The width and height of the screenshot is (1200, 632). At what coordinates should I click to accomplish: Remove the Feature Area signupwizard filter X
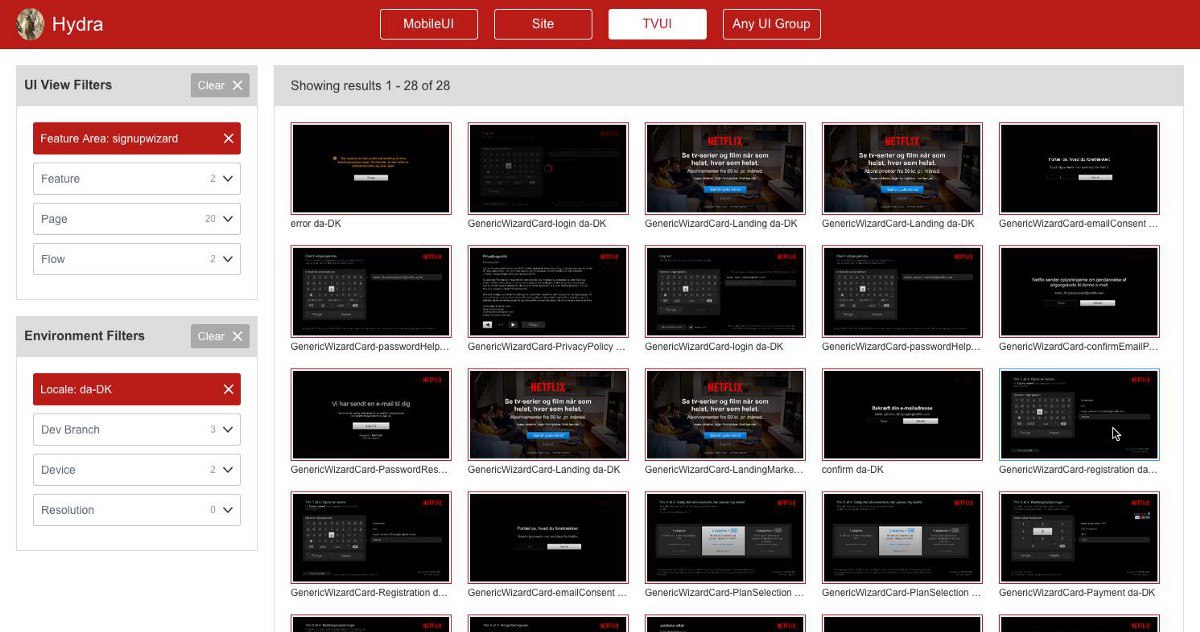coord(228,139)
